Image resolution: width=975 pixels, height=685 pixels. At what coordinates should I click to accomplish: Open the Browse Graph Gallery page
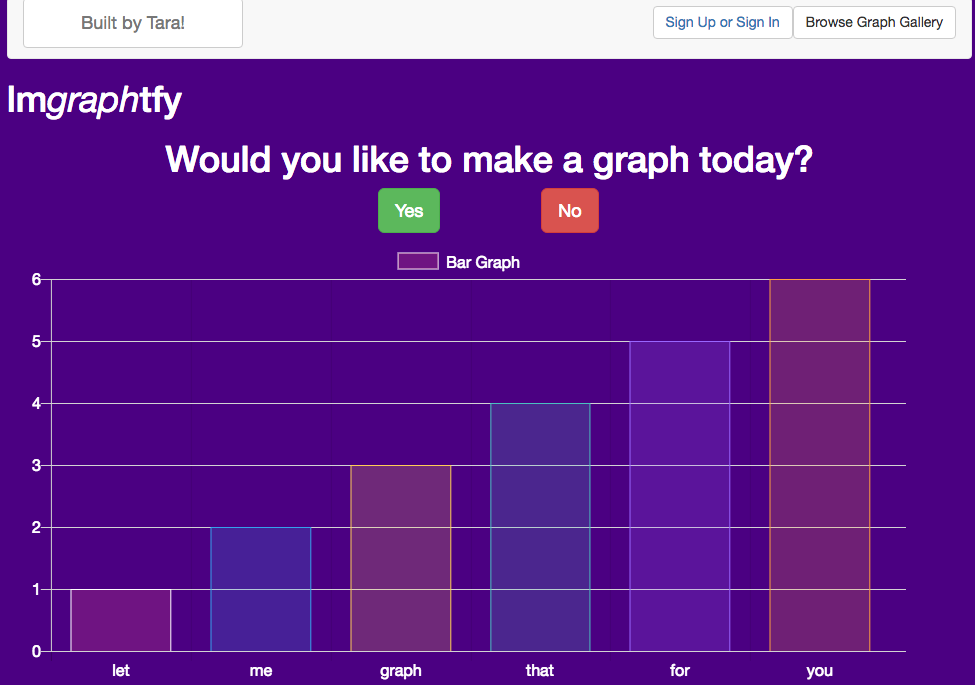pos(874,22)
